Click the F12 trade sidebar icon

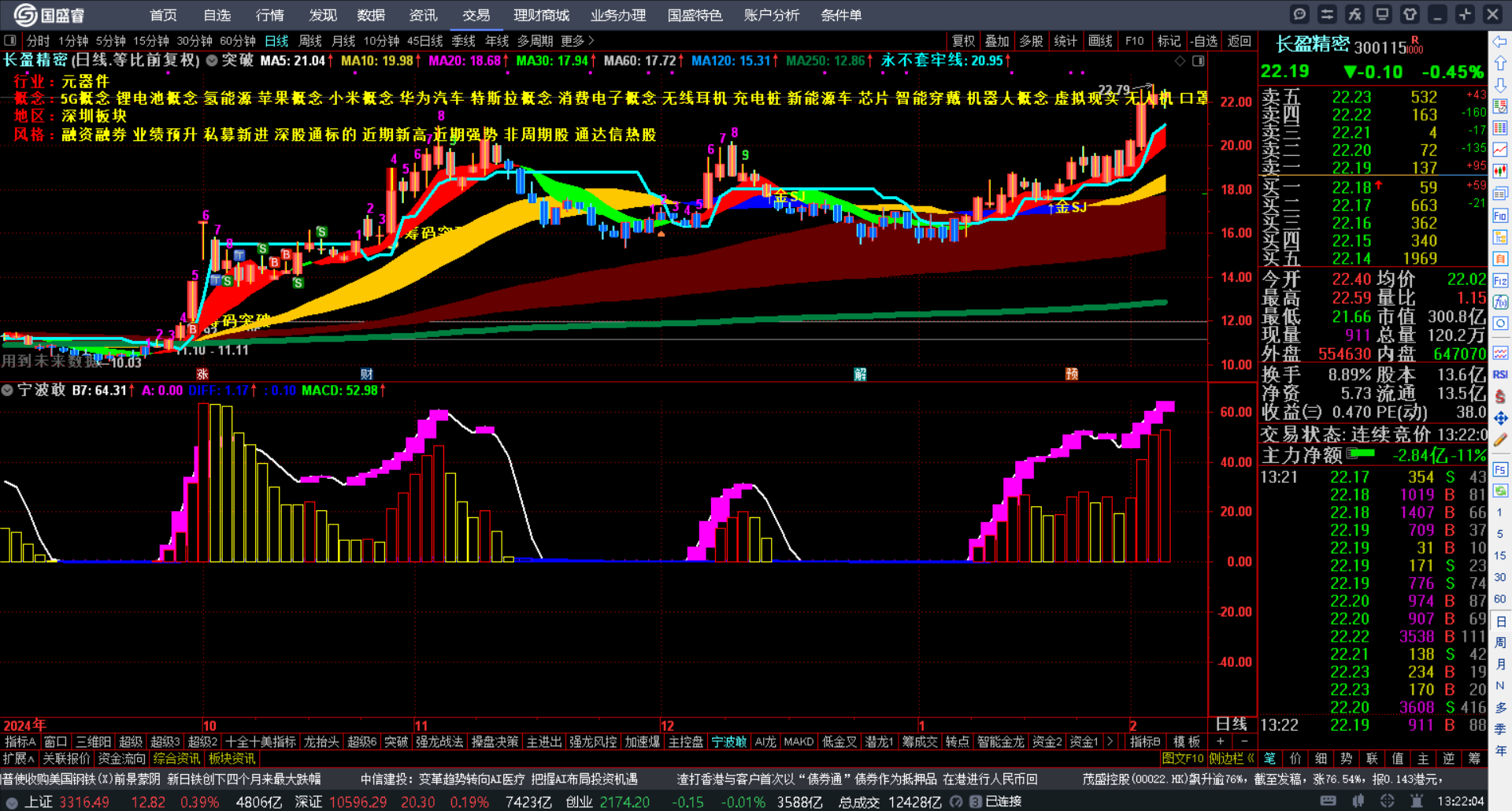(1500, 281)
